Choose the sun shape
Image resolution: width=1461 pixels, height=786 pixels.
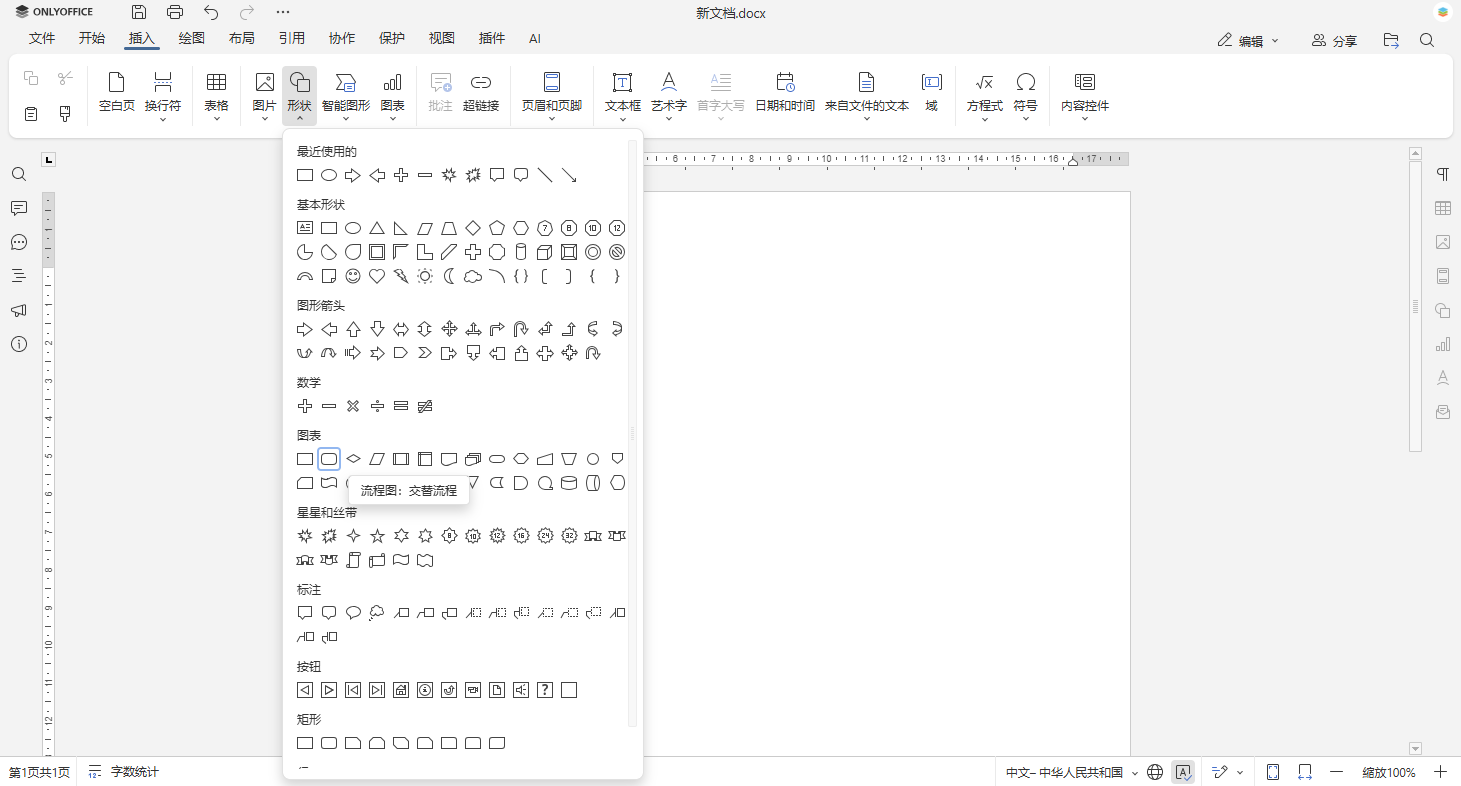[425, 276]
